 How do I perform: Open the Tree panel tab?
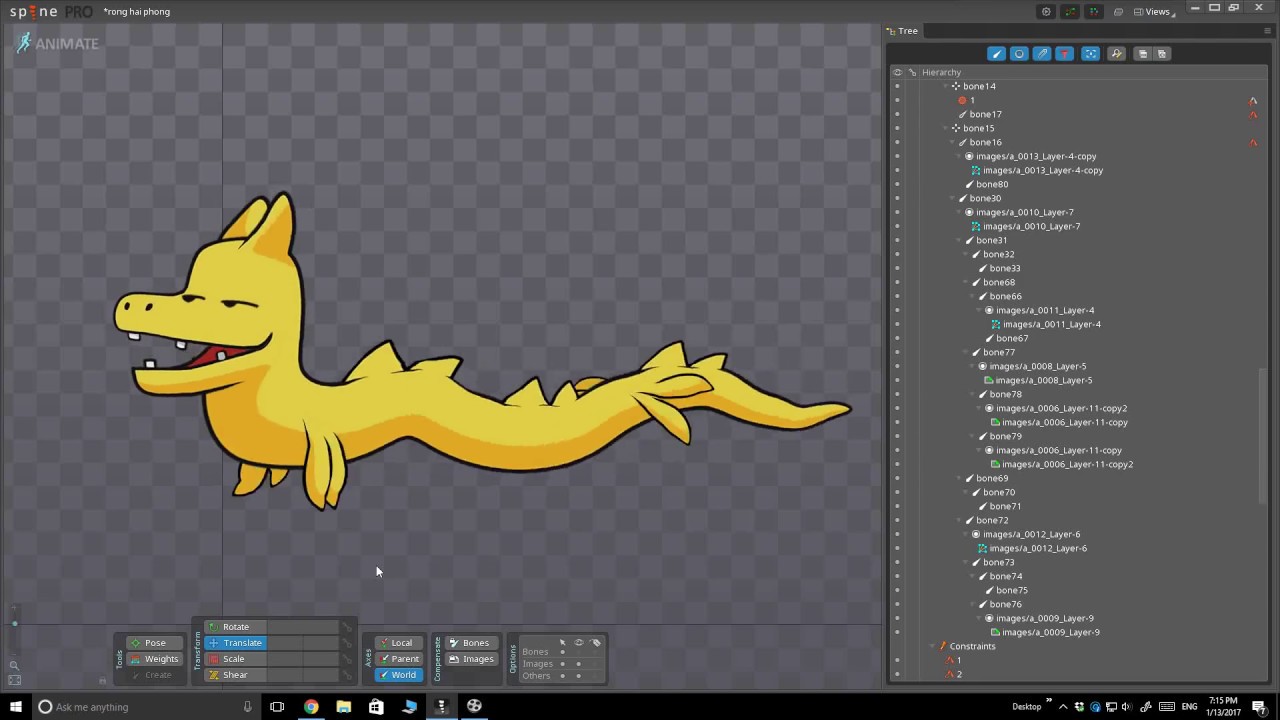coord(907,31)
